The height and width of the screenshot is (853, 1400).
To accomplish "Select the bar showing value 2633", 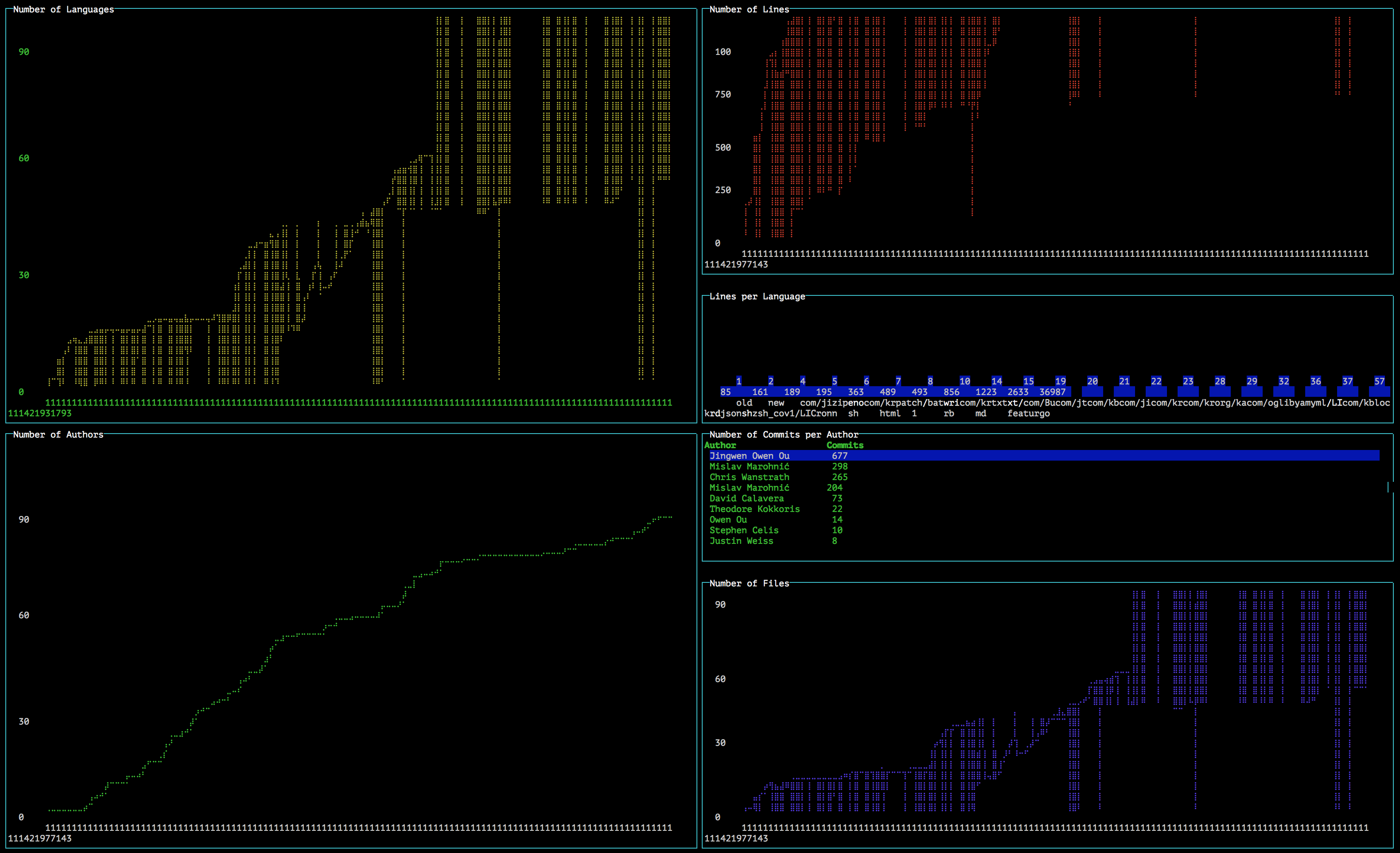I will 1018,391.
